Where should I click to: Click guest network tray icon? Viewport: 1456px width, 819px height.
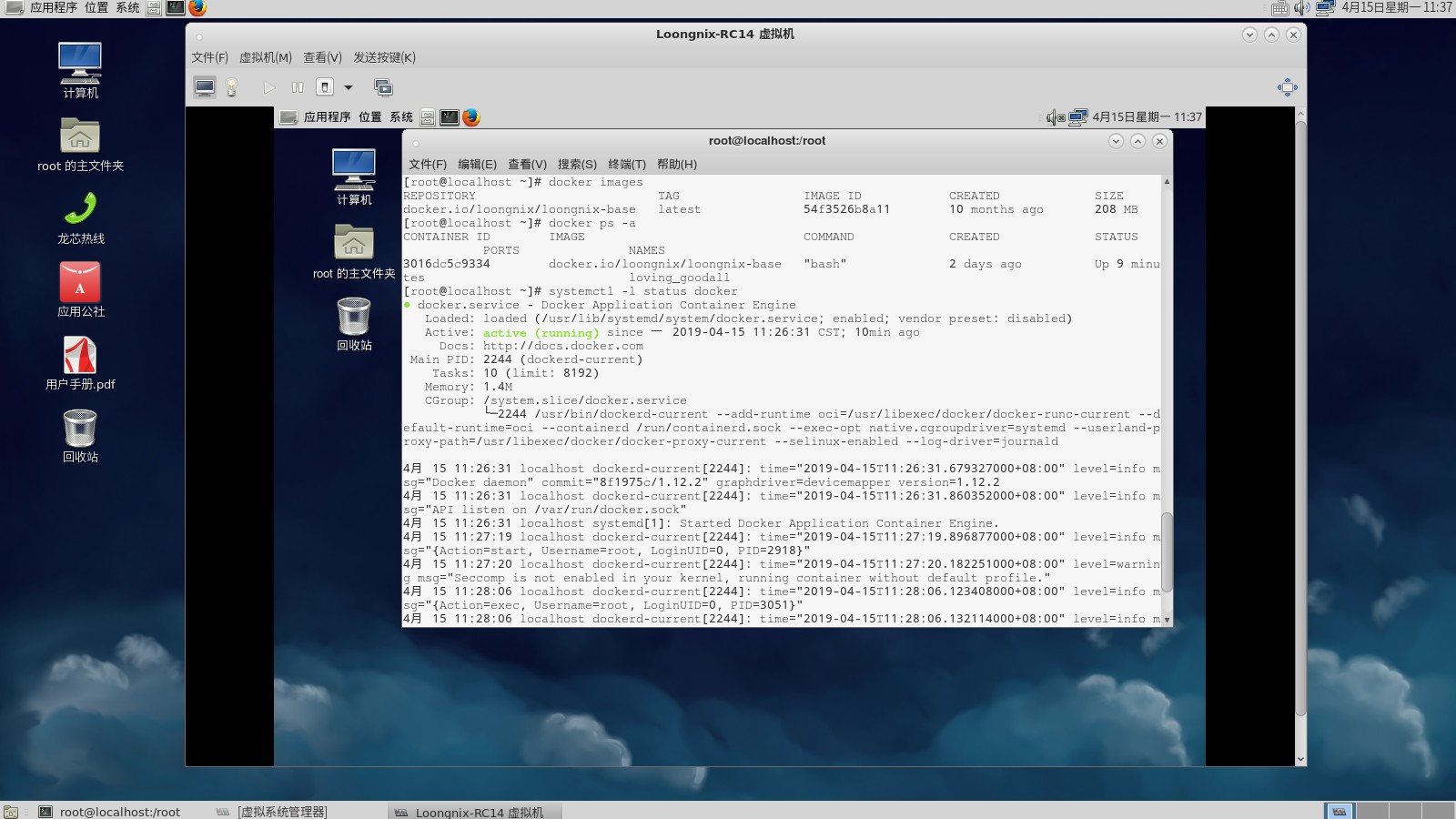[x=1078, y=117]
